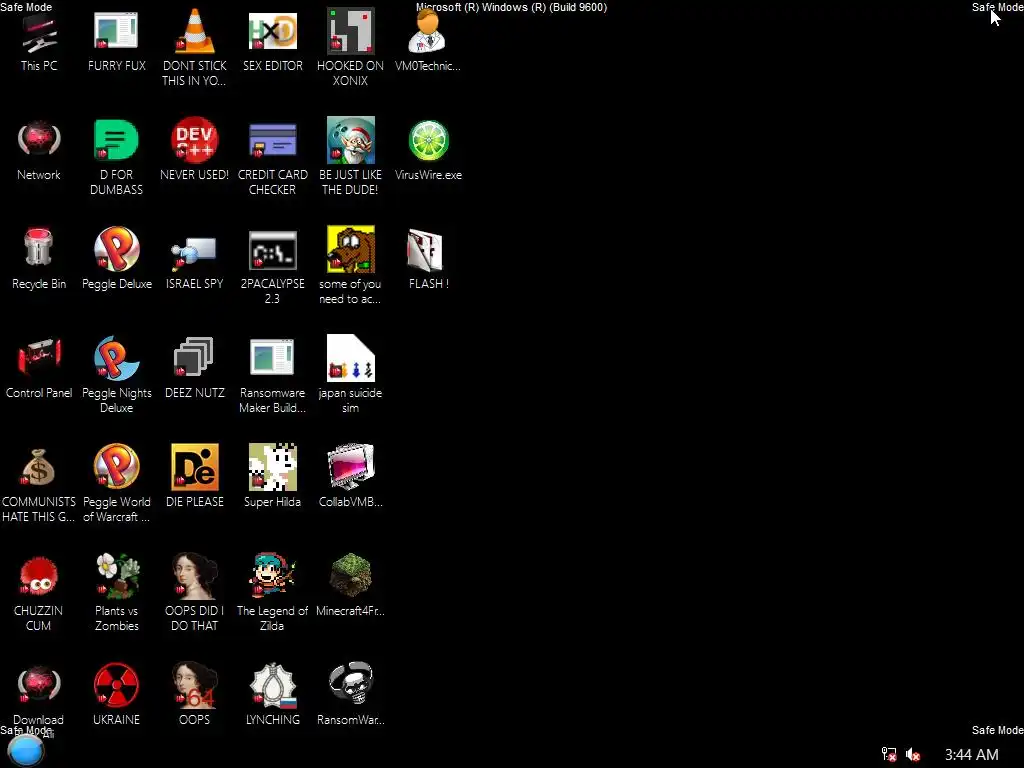Open the Start orb button
1024x768 pixels.
coord(26,751)
